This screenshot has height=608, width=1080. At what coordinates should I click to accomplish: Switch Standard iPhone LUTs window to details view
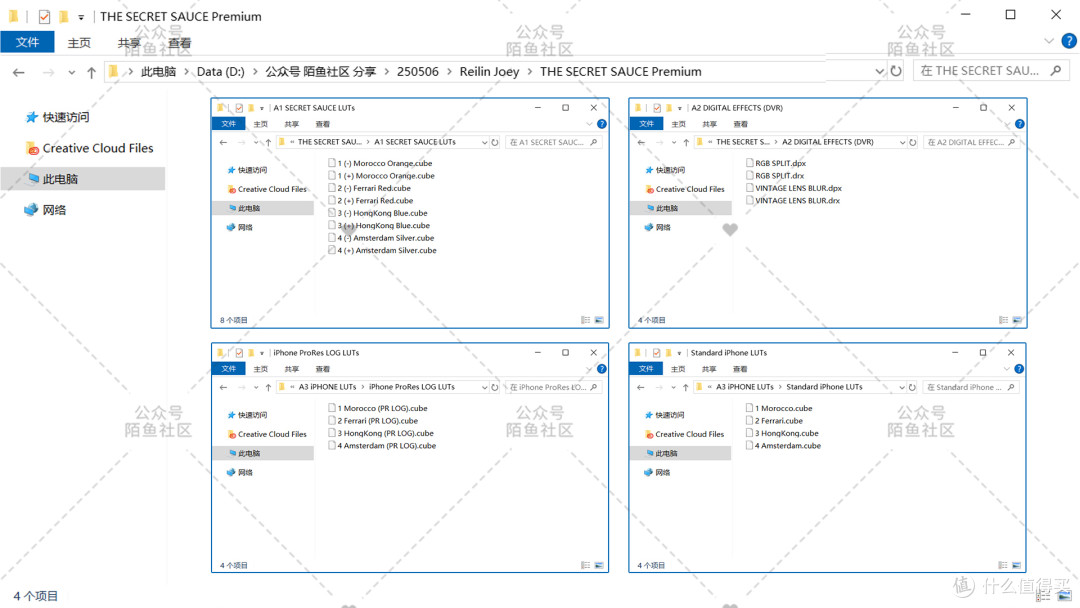(1003, 565)
